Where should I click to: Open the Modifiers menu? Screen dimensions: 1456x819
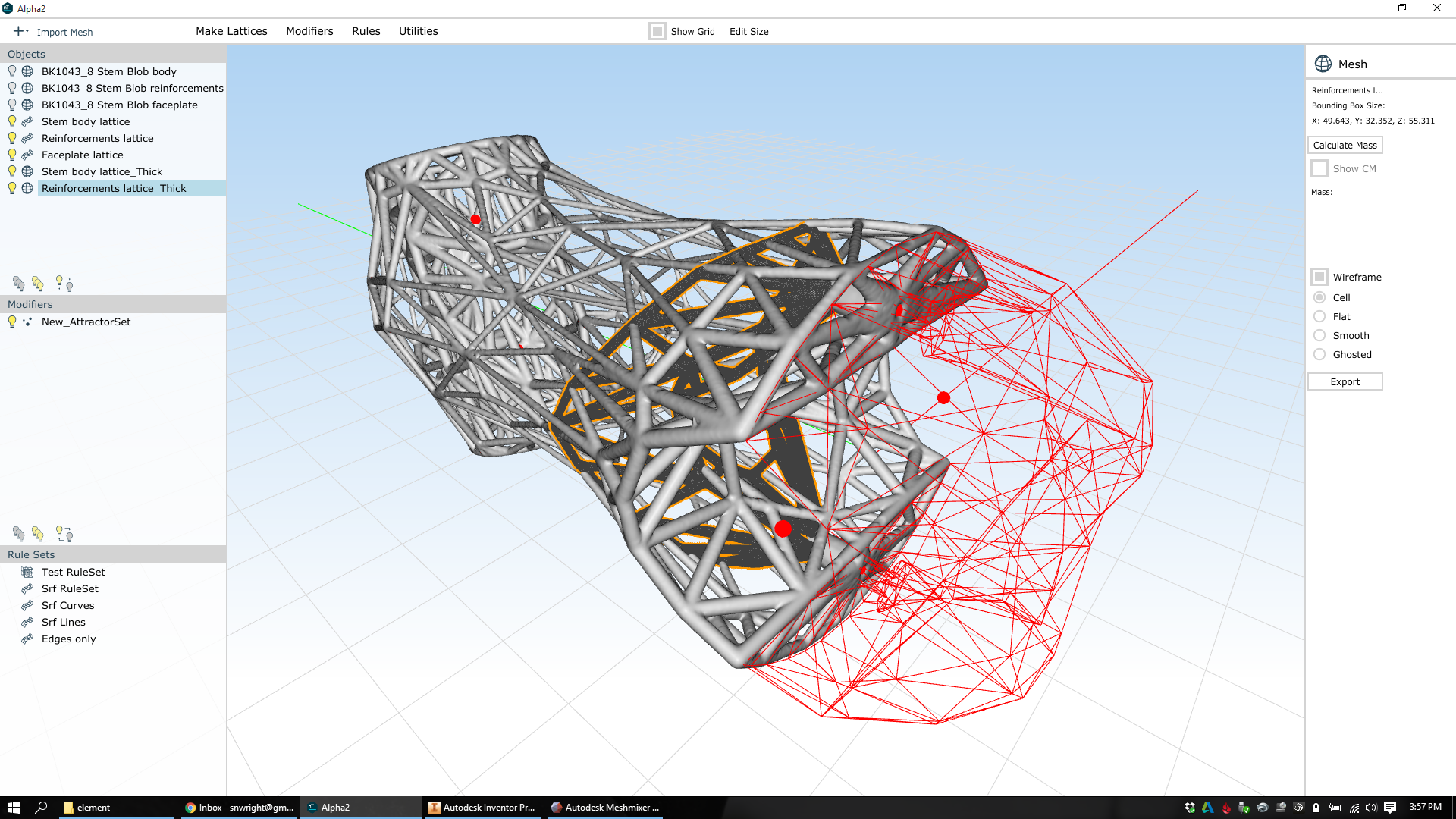tap(309, 31)
